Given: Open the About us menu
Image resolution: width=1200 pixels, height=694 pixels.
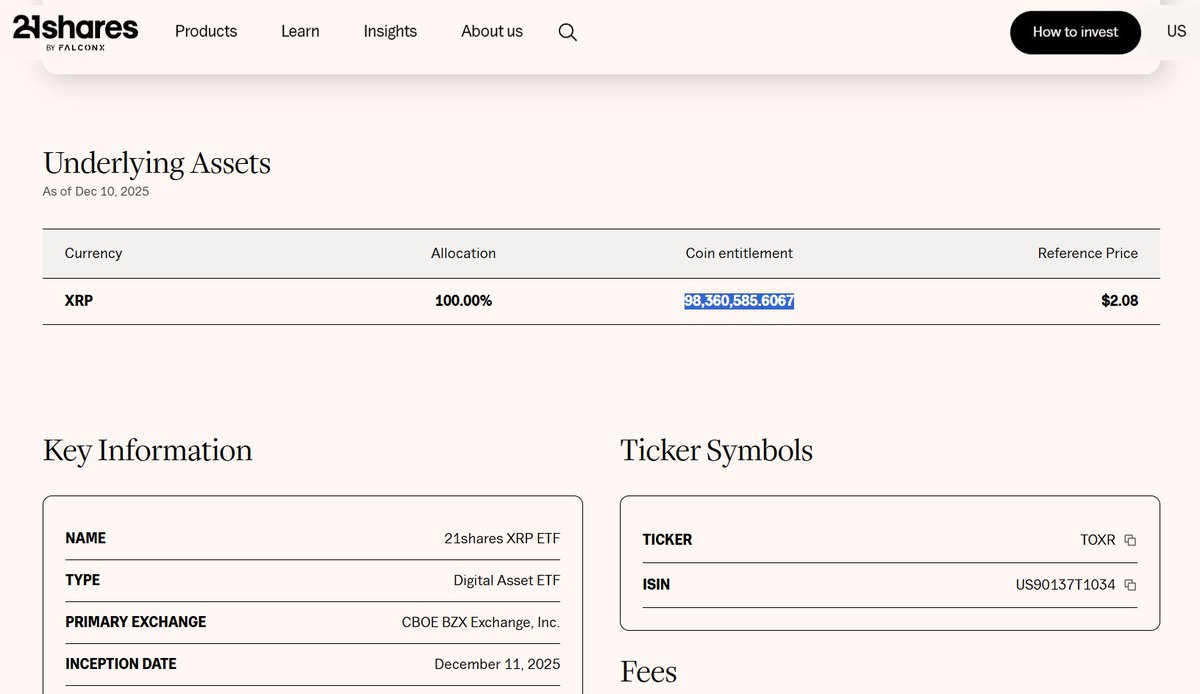Looking at the screenshot, I should tap(492, 31).
